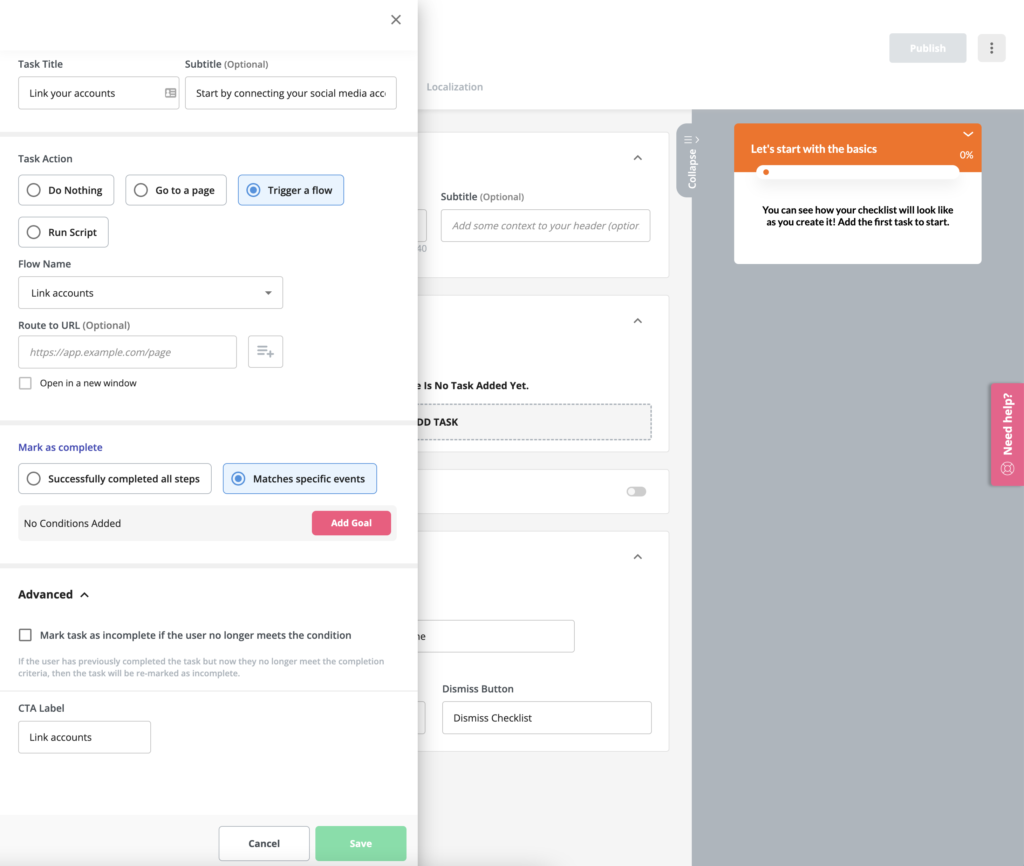This screenshot has width=1024, height=866.
Task: Click the 'No Conditions Added' text
Action: click(x=72, y=523)
